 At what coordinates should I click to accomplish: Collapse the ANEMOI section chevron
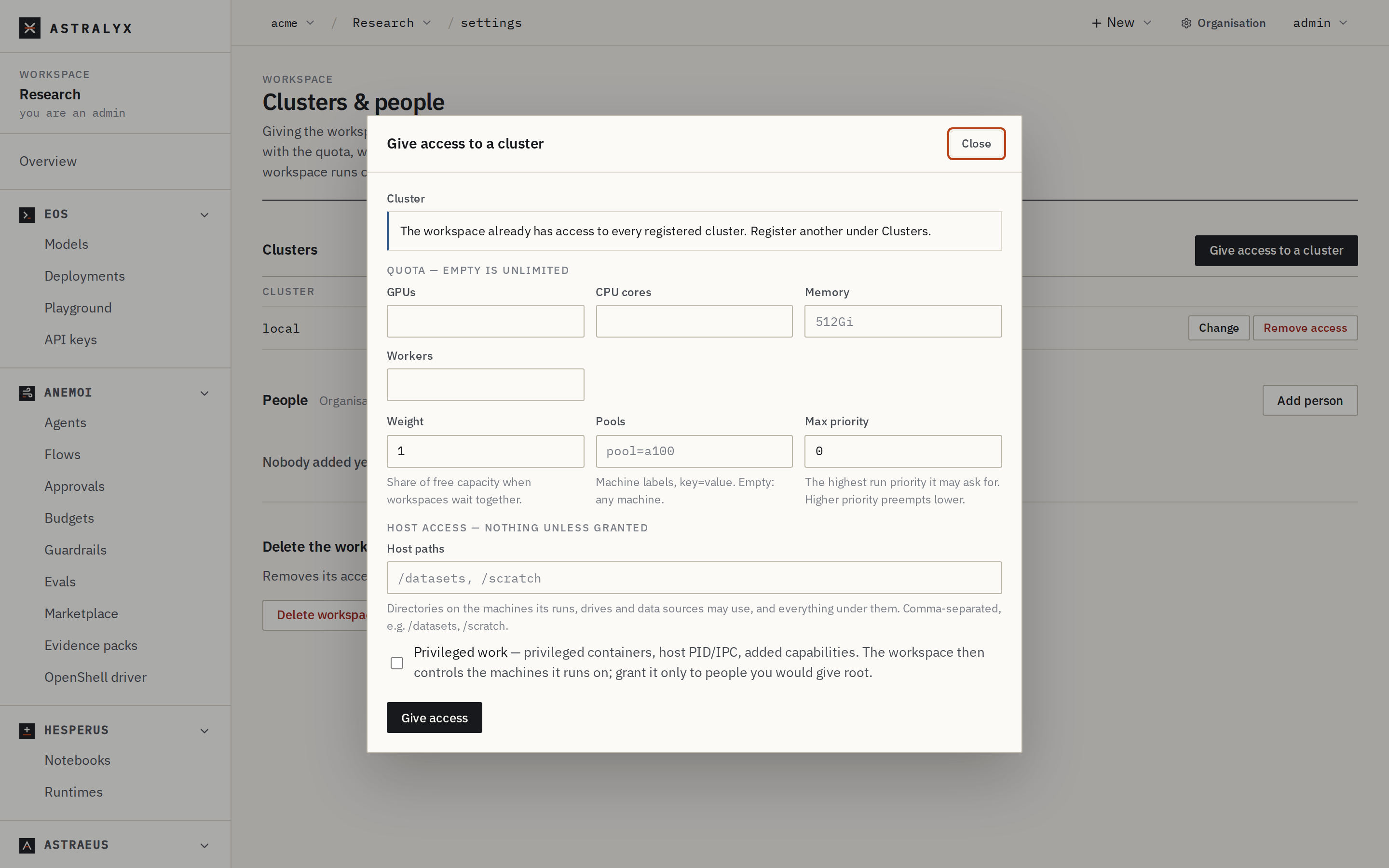tap(204, 393)
